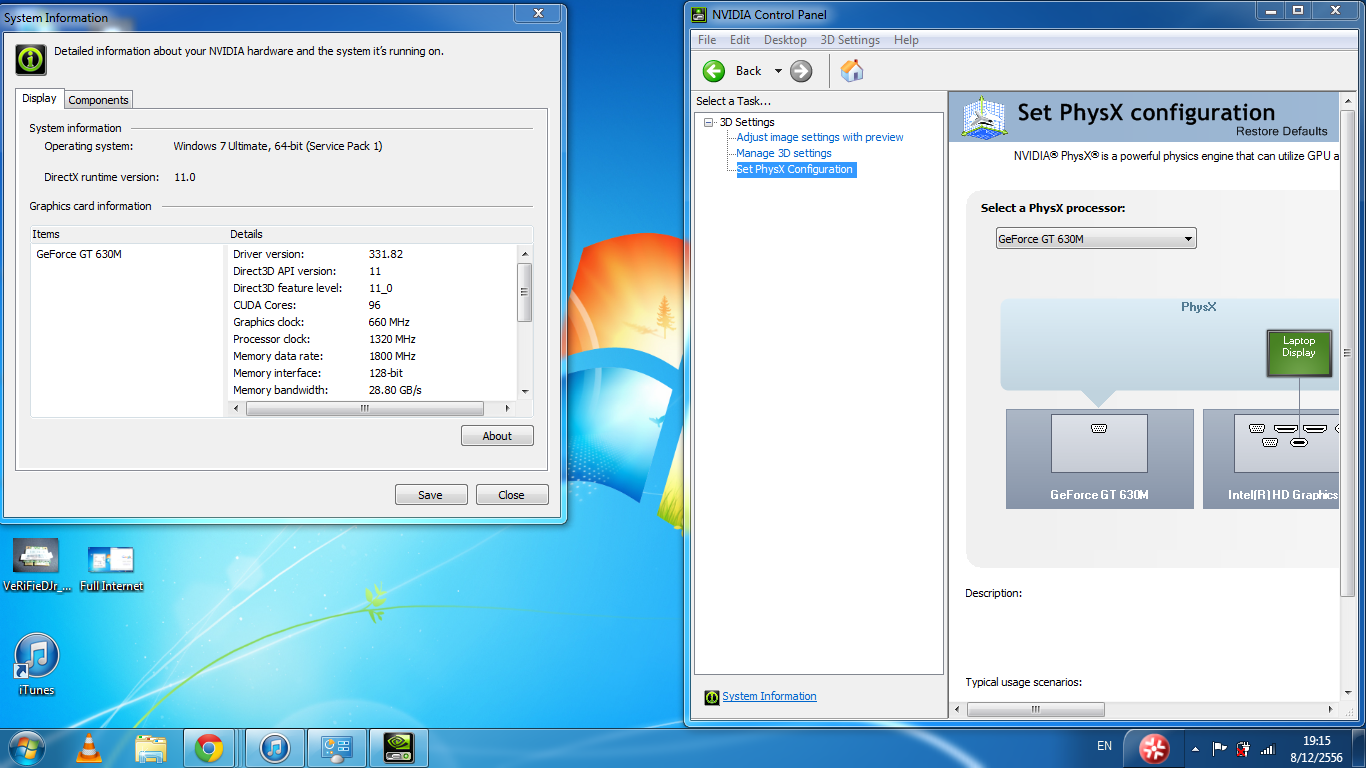Image resolution: width=1366 pixels, height=768 pixels.
Task: Open Adjust image settings with preview
Action: click(820, 137)
